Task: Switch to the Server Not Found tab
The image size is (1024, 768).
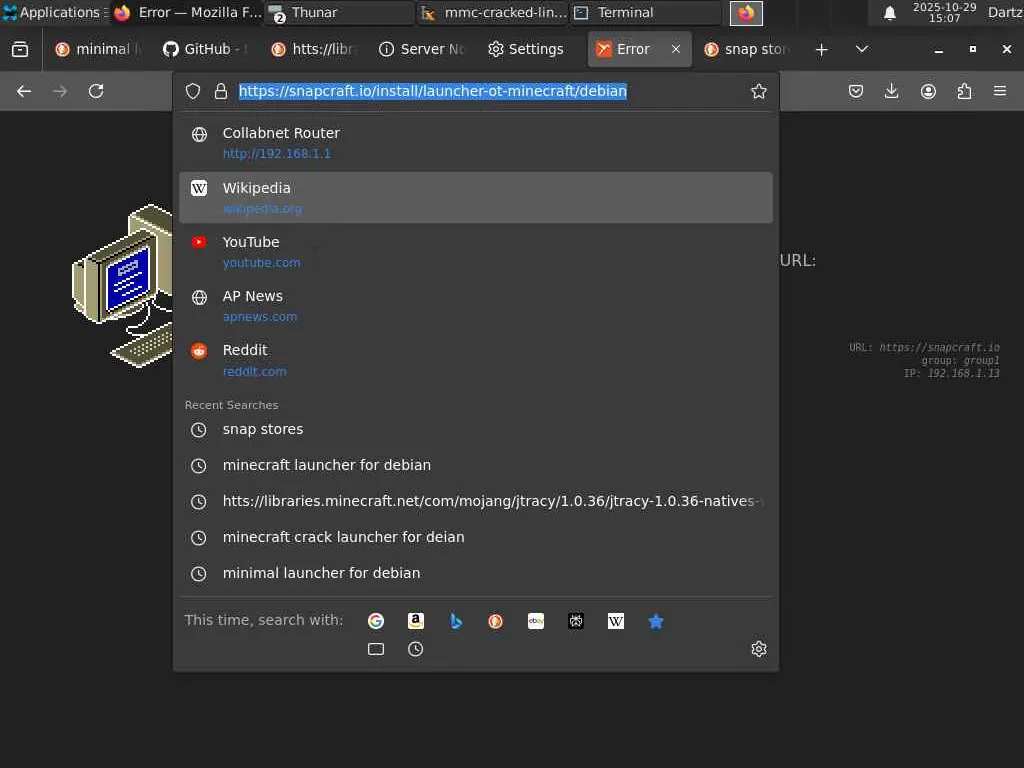Action: (x=422, y=50)
